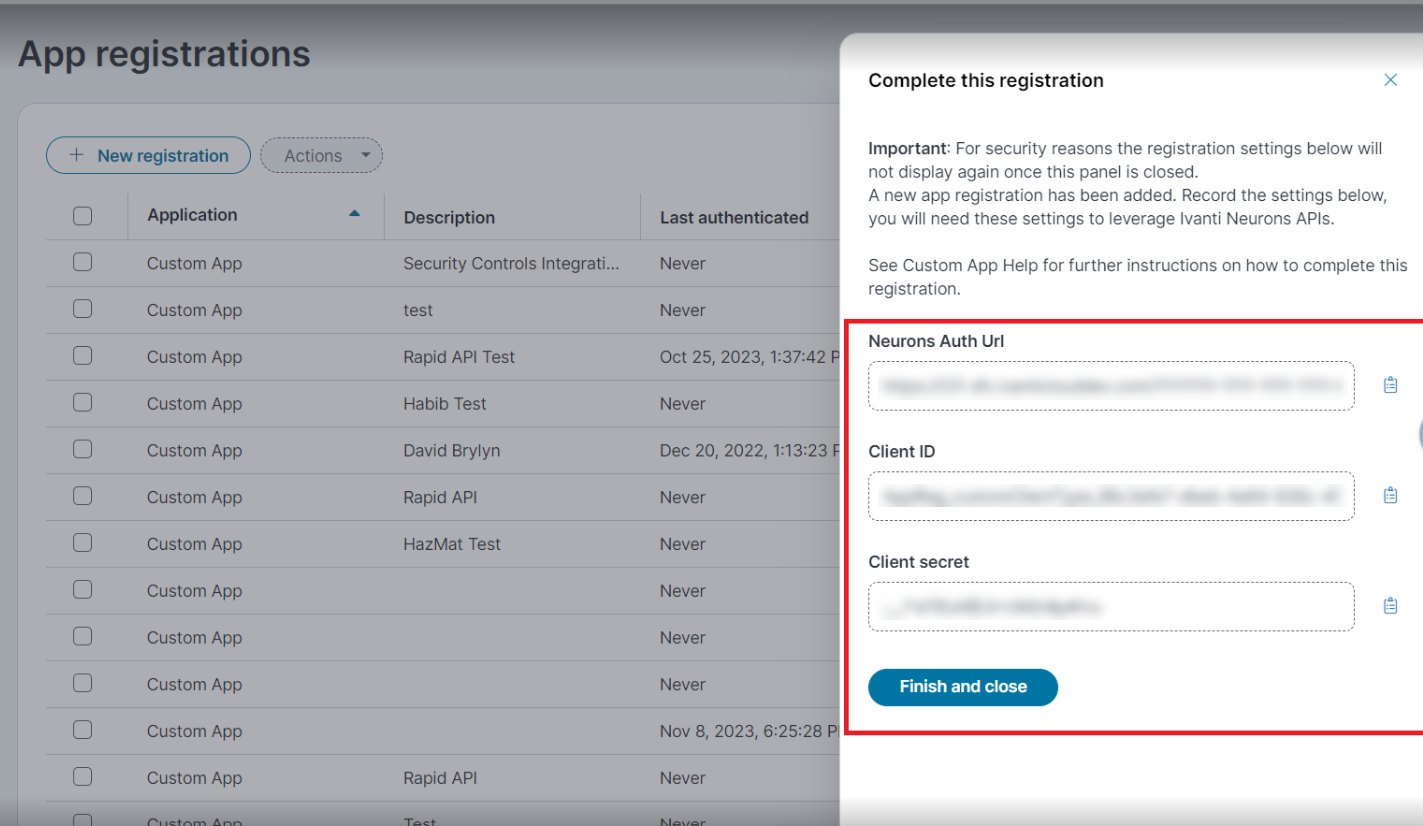Open the Actions dropdown
Screen dimensions: 1423x826
321,155
